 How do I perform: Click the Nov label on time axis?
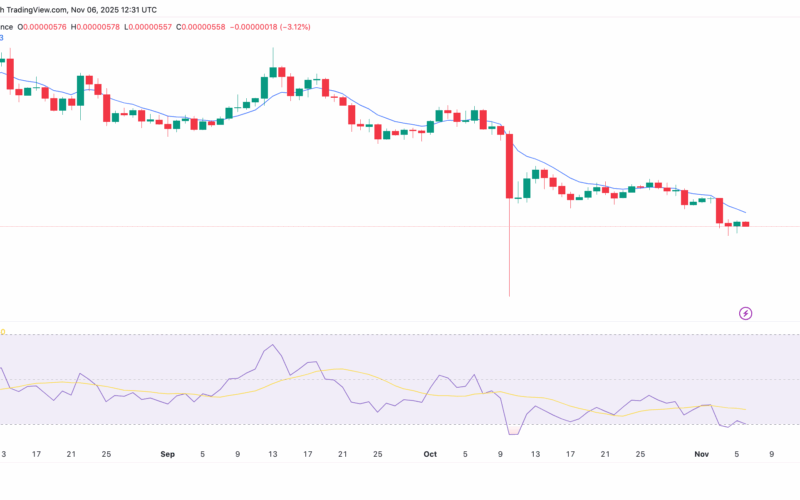point(702,453)
